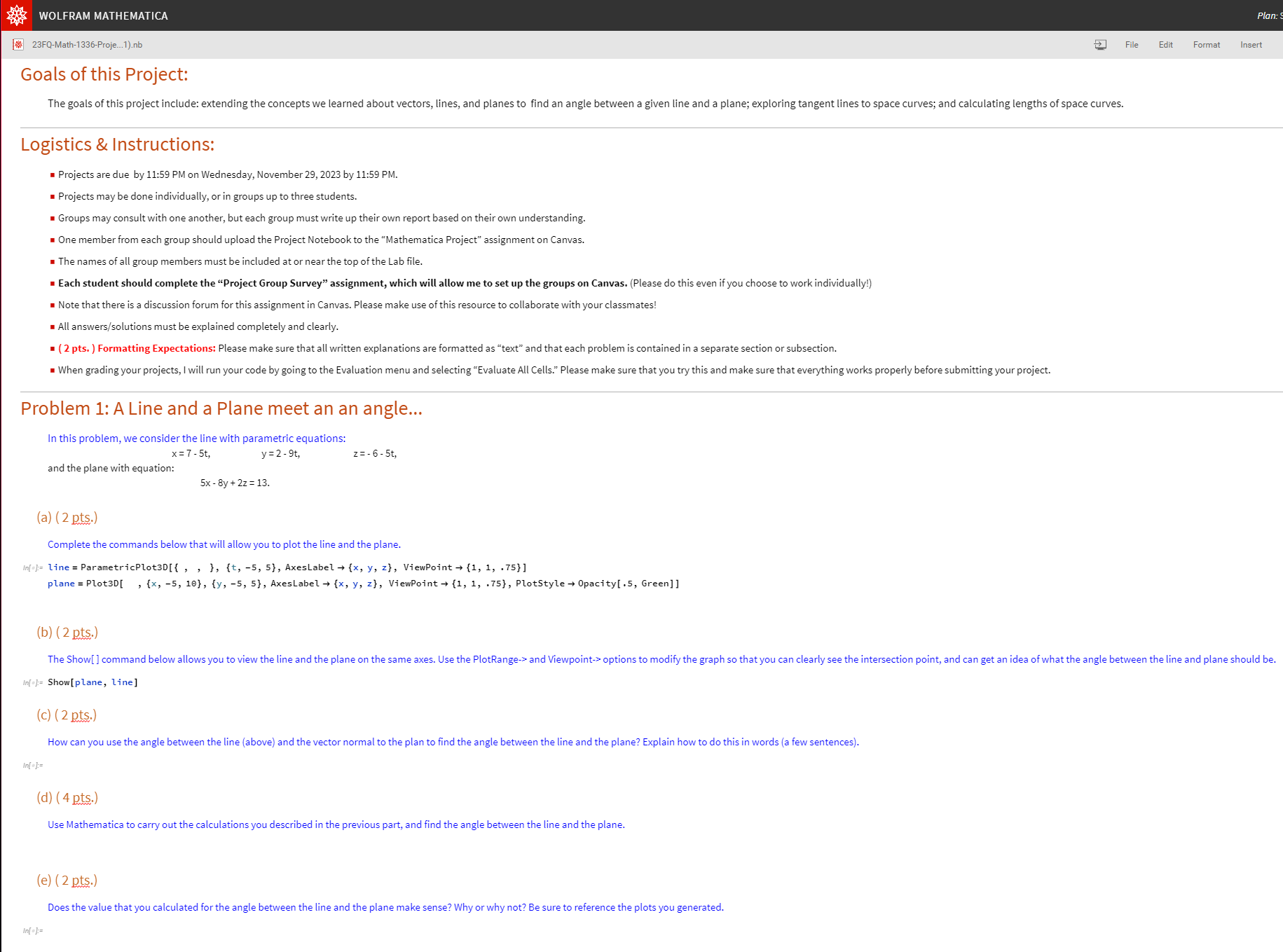The width and height of the screenshot is (1283, 952).
Task: Click the Goals of this Project heading
Action: [104, 74]
